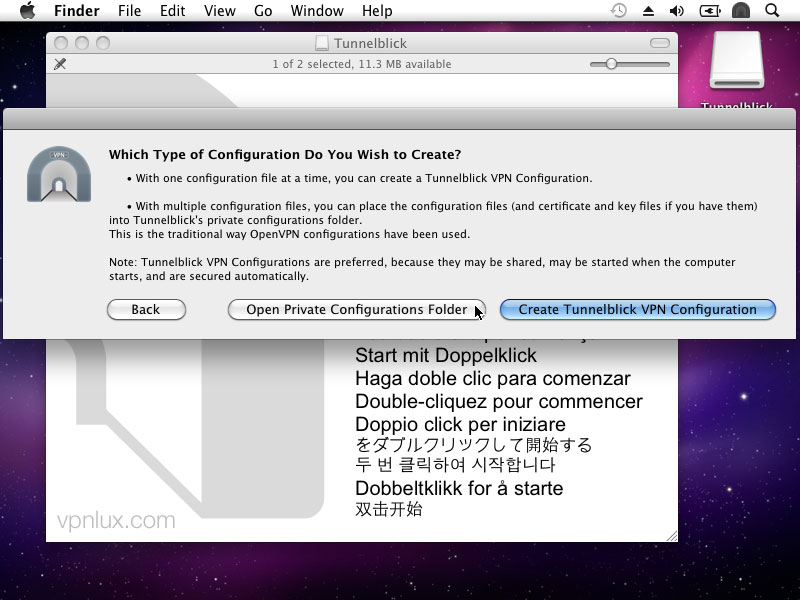This screenshot has width=800, height=600.
Task: Click the Tunnelblick tunnel icon in dialog
Action: (59, 174)
